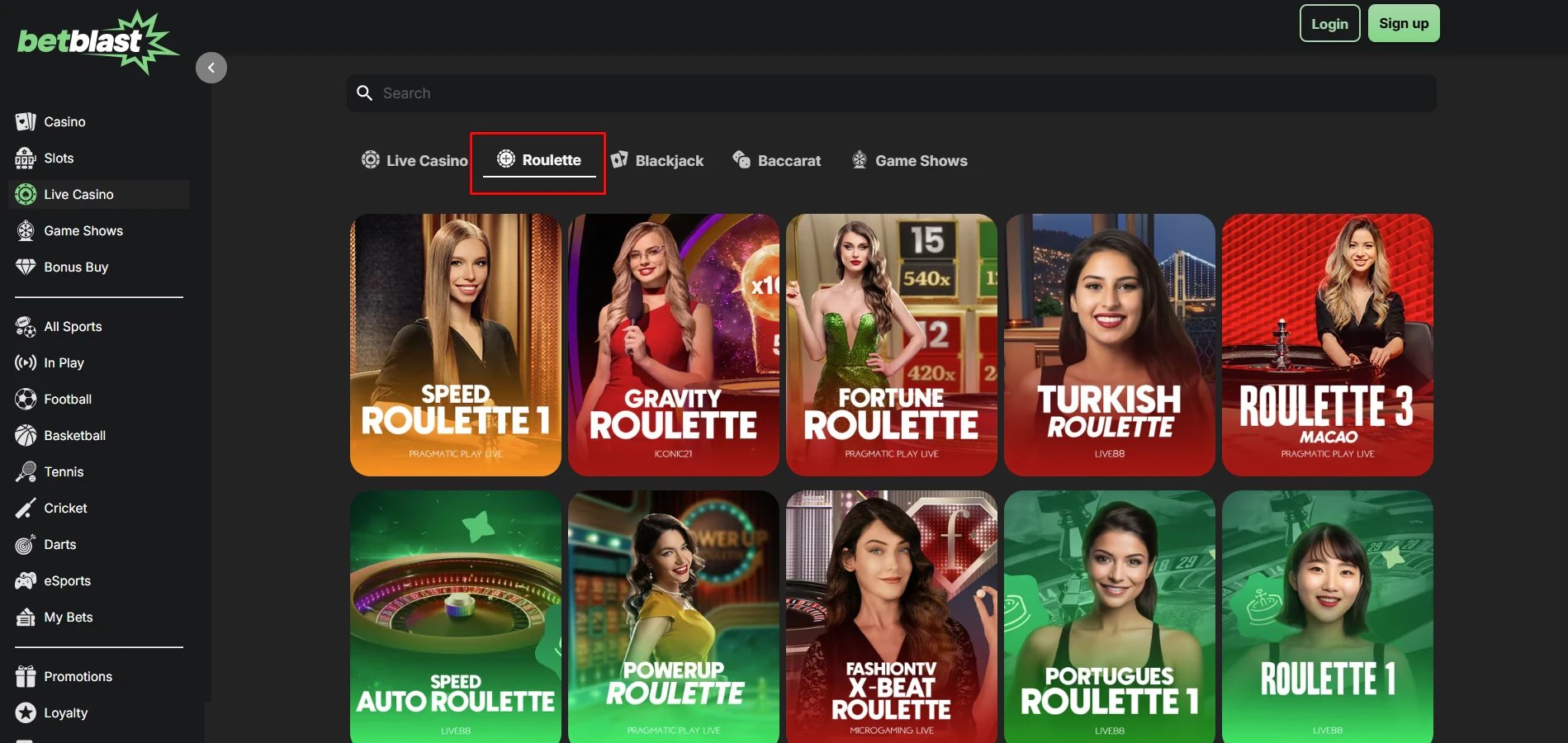Image resolution: width=1568 pixels, height=743 pixels.
Task: Select the Roulette tab label
Action: click(x=552, y=160)
